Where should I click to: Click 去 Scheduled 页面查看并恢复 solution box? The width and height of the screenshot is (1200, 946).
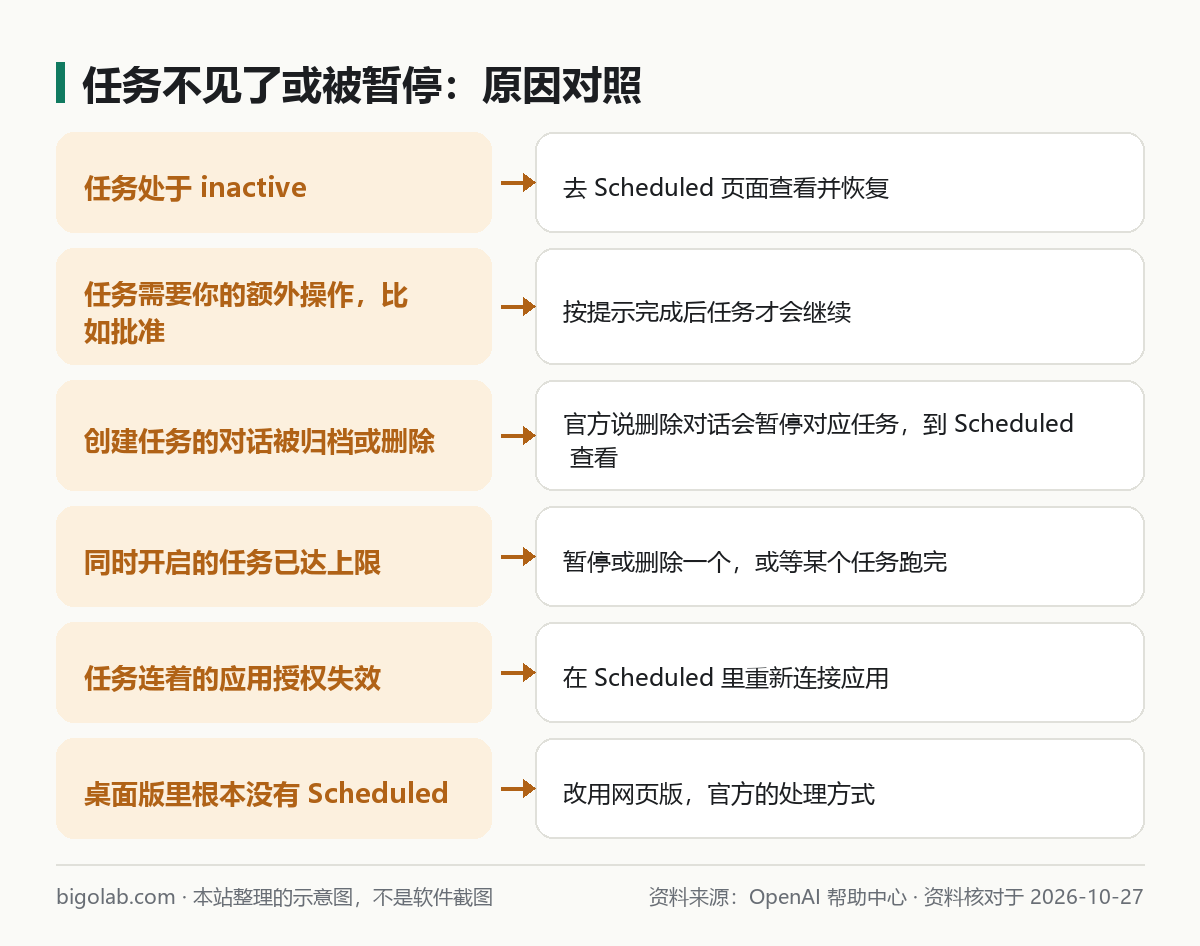click(x=840, y=183)
